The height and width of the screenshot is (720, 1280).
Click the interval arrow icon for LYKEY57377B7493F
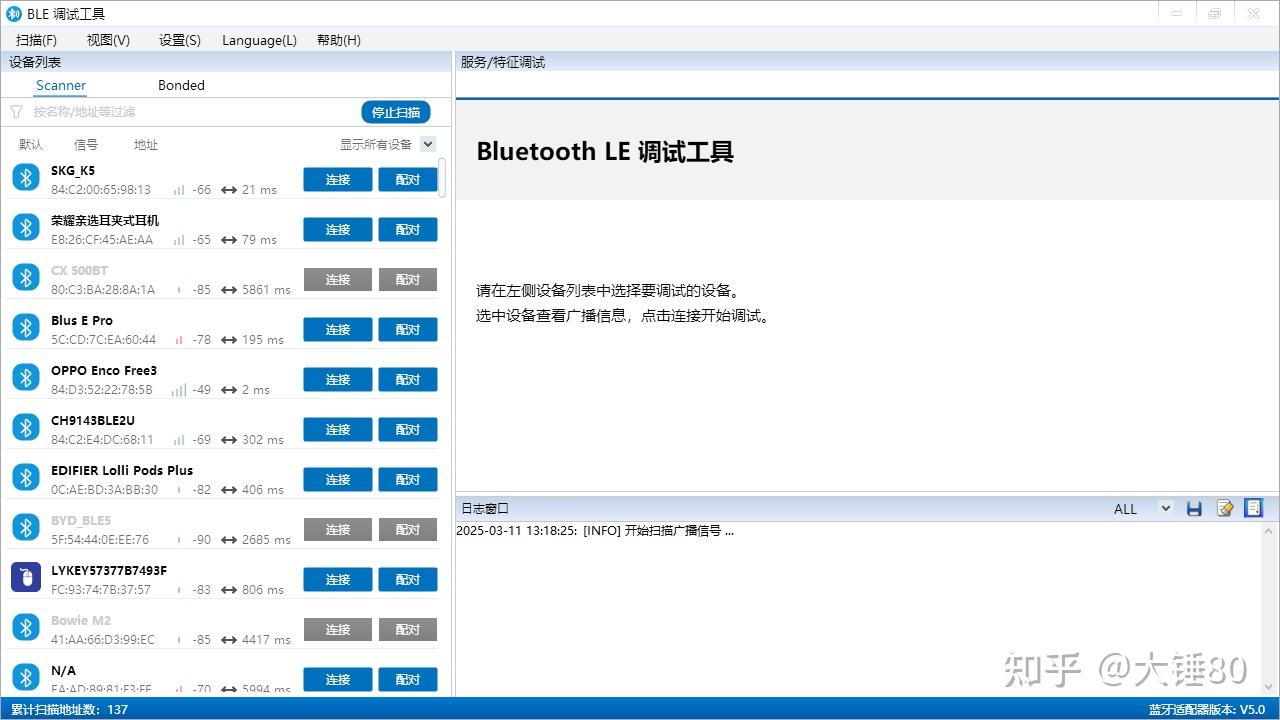pyautogui.click(x=229, y=590)
